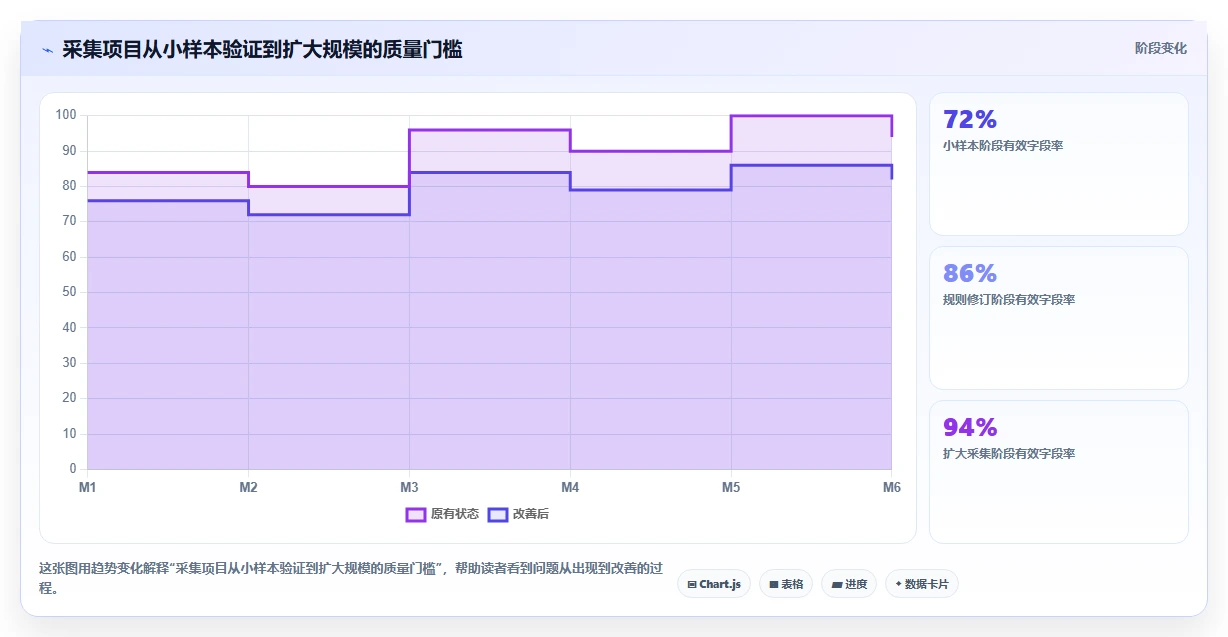The height and width of the screenshot is (637, 1228).
Task: Click the icon in the Chart.js chip
Action: 692,584
